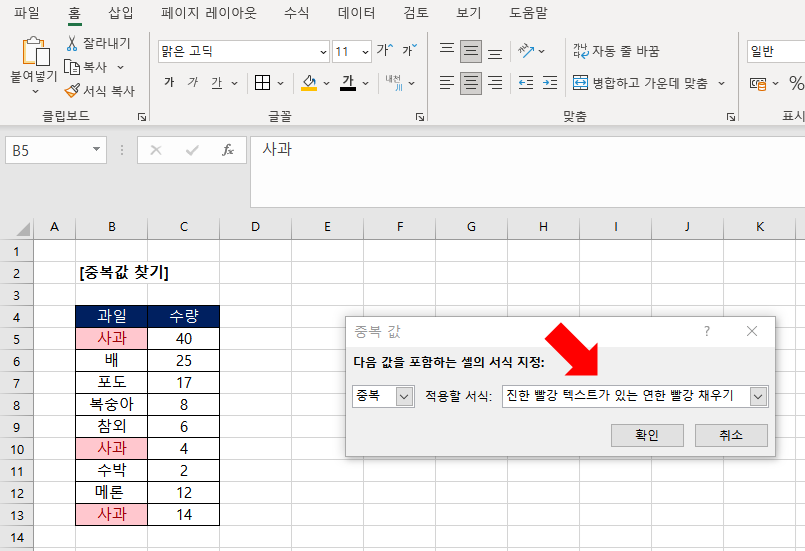Select the row 10 header
Viewport: 805px width, 551px height.
coord(16,449)
